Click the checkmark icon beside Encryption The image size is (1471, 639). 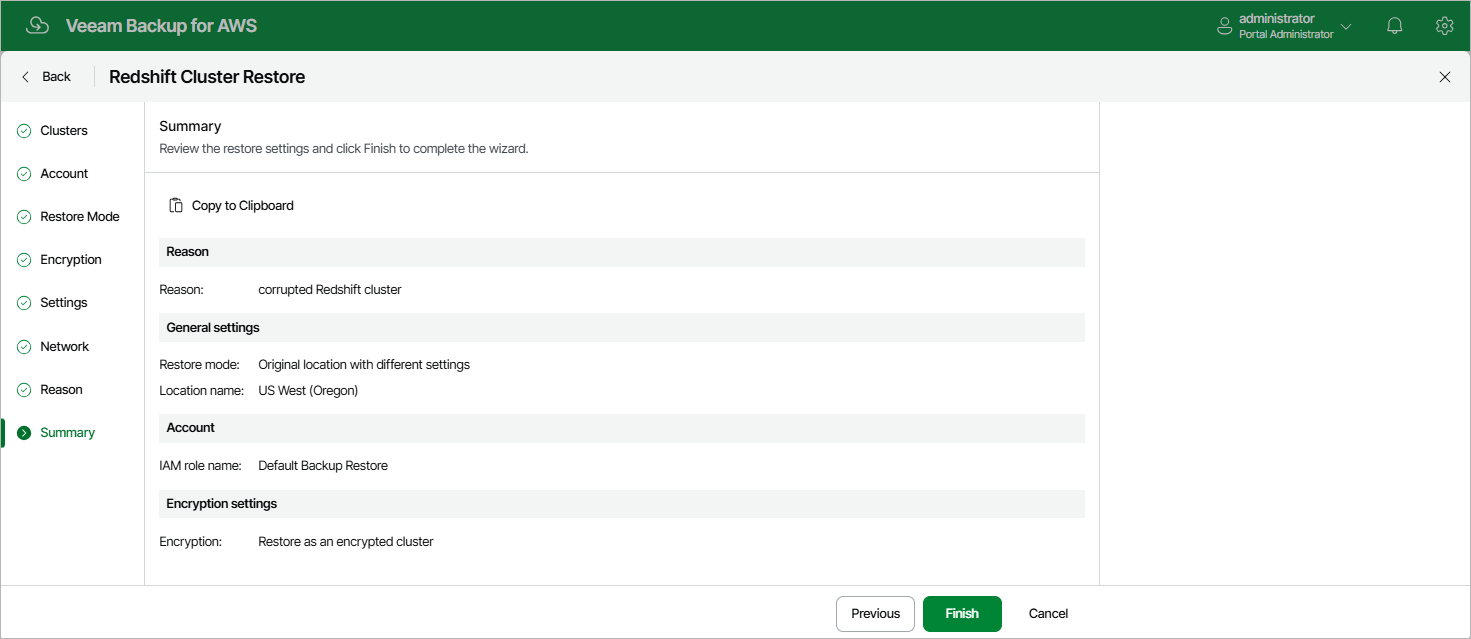tap(24, 260)
